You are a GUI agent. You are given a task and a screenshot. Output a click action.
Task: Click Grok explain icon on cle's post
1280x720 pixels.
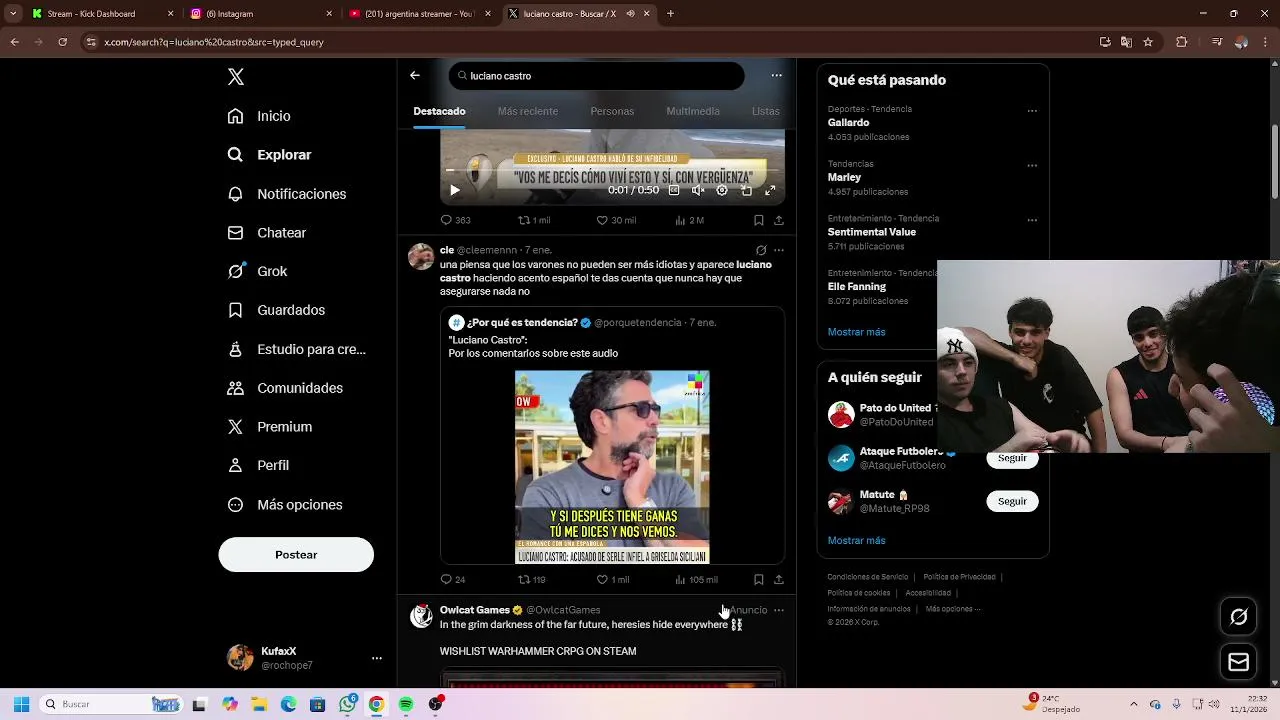tap(761, 250)
